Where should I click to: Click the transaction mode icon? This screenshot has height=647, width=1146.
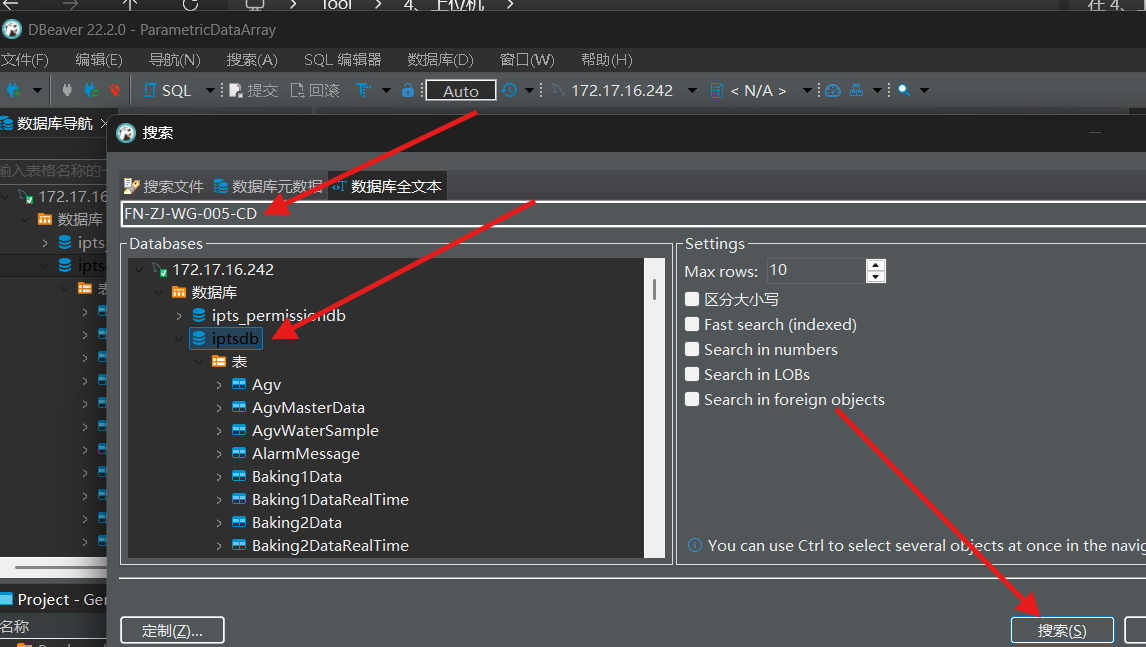pos(363,90)
